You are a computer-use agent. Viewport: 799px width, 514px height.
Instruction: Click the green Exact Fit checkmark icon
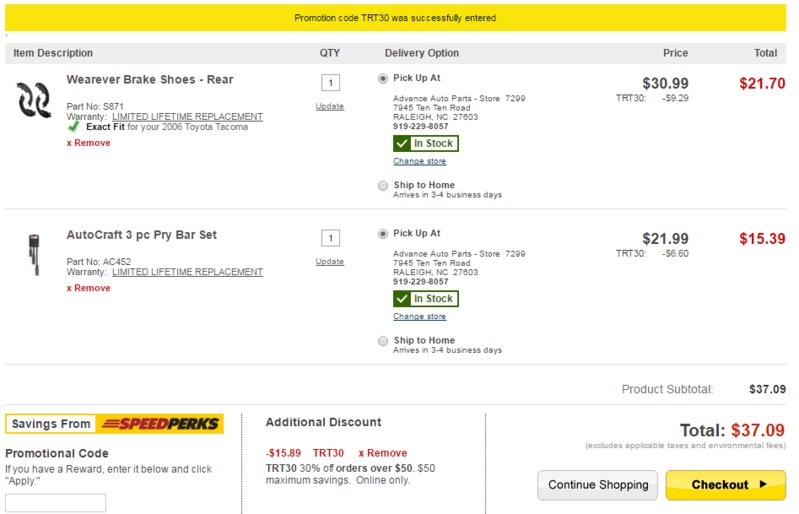(x=74, y=126)
